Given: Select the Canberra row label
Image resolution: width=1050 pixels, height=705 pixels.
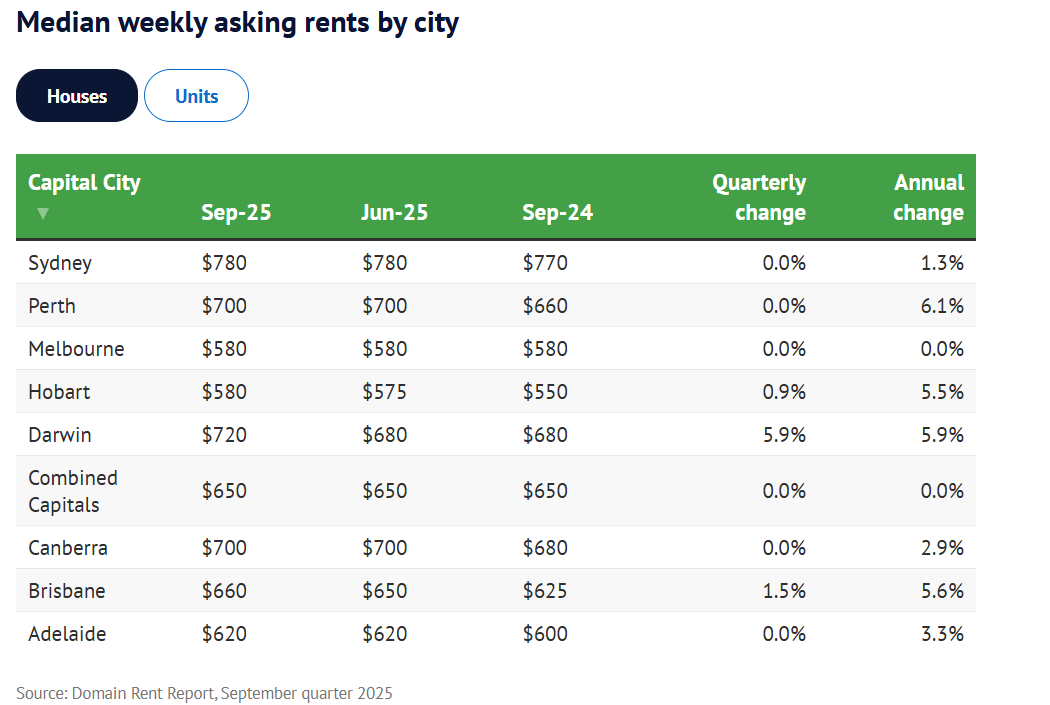Looking at the screenshot, I should coord(68,548).
